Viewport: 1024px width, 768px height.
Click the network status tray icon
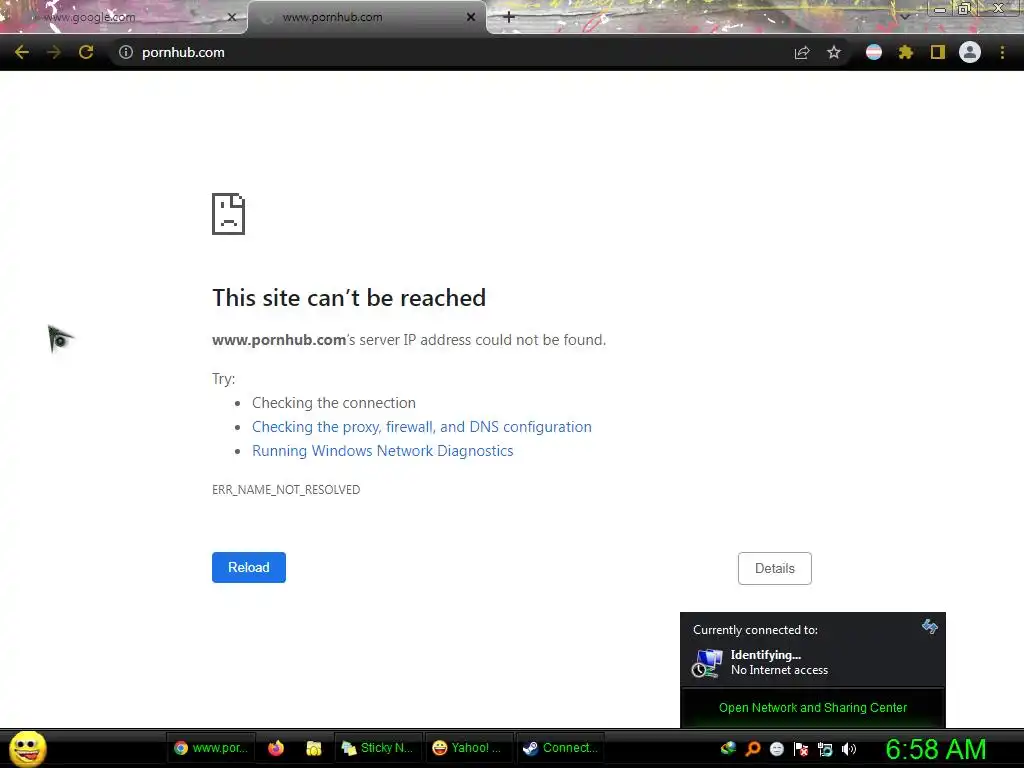click(x=825, y=748)
